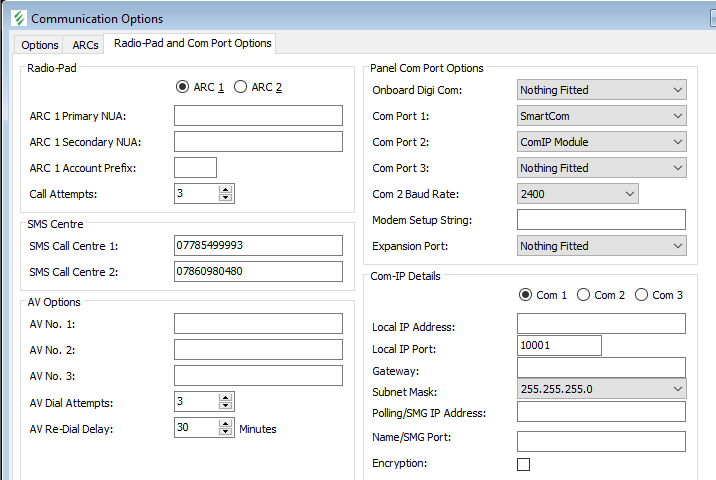The height and width of the screenshot is (480, 716).
Task: Switch to the ARCs tab
Action: [86, 45]
